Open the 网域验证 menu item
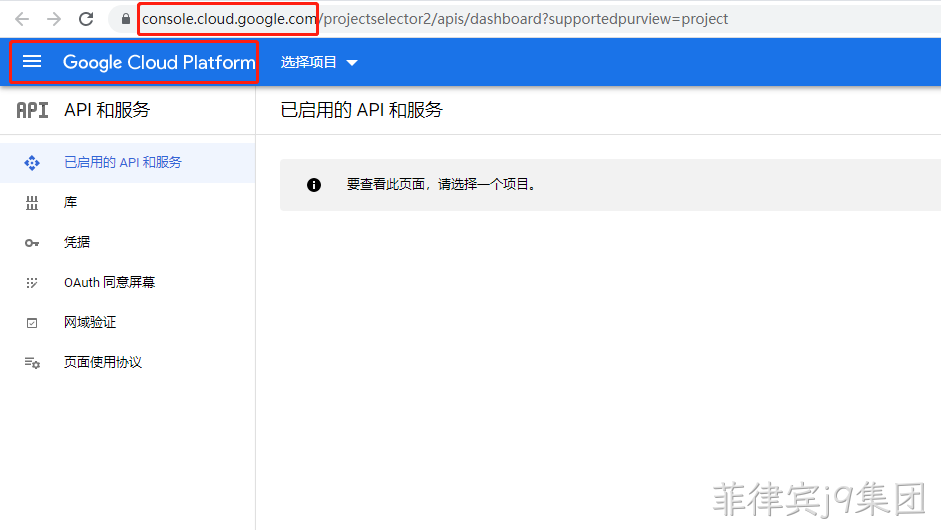The height and width of the screenshot is (530, 941). pos(127,322)
